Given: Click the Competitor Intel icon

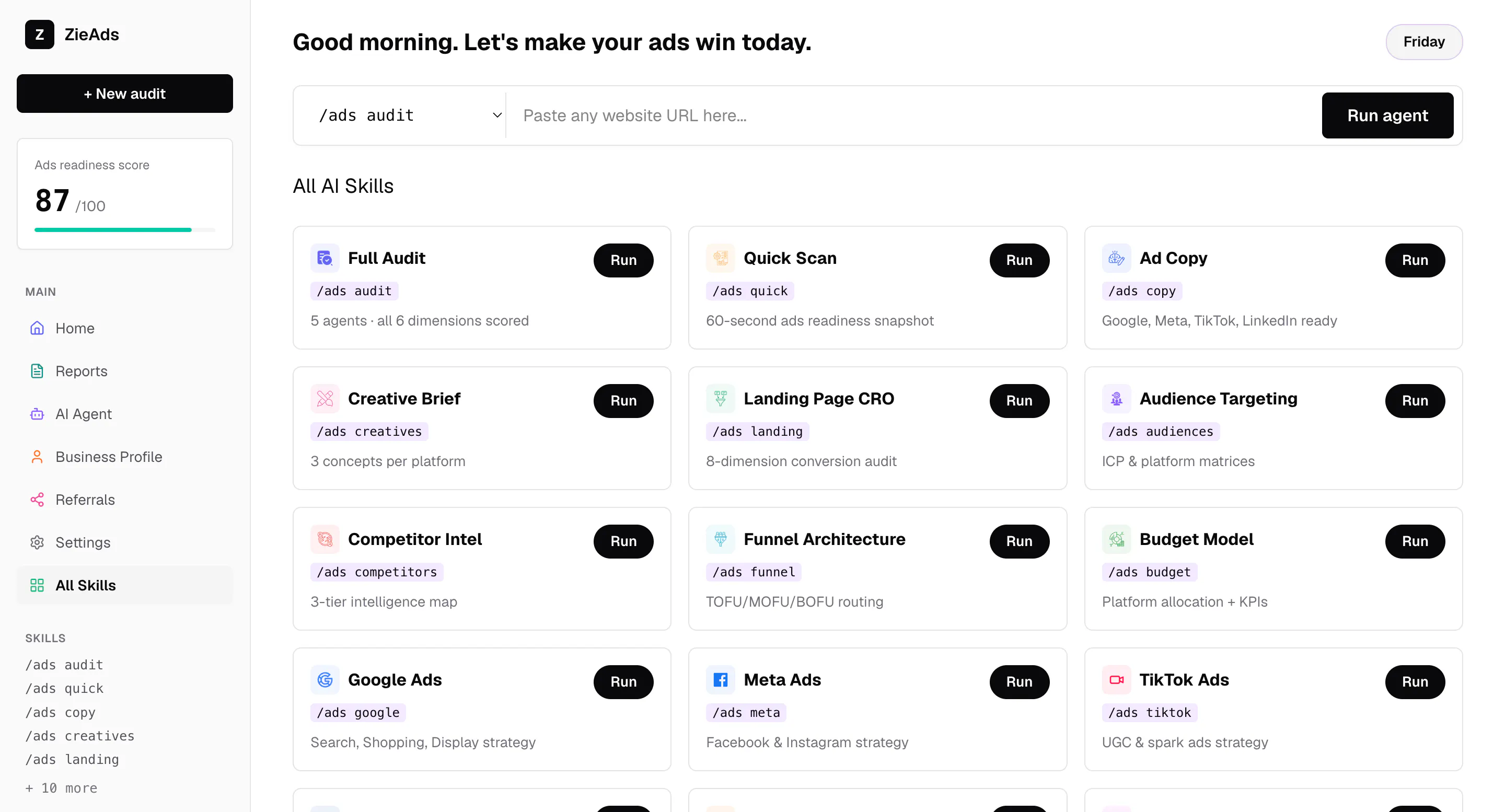Looking at the screenshot, I should pyautogui.click(x=325, y=539).
